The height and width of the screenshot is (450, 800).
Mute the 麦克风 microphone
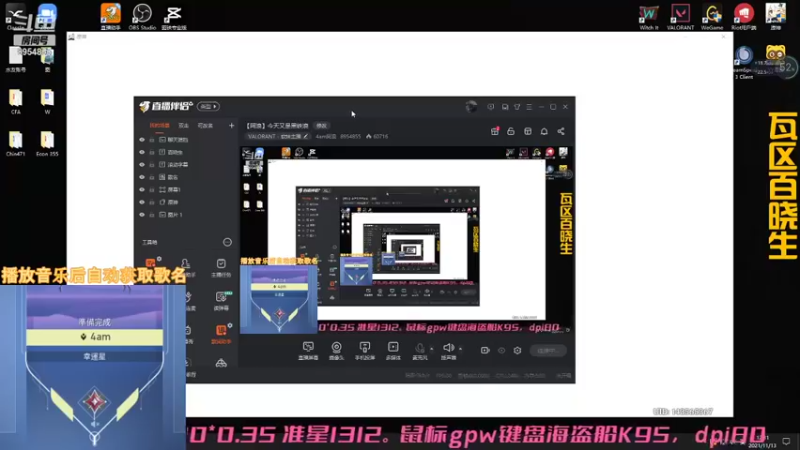coord(420,351)
